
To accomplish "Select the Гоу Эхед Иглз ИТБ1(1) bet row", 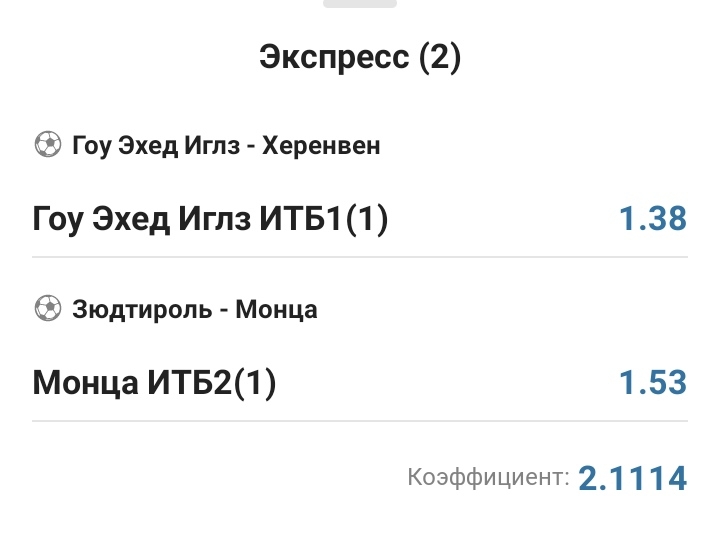I will coord(300,218).
